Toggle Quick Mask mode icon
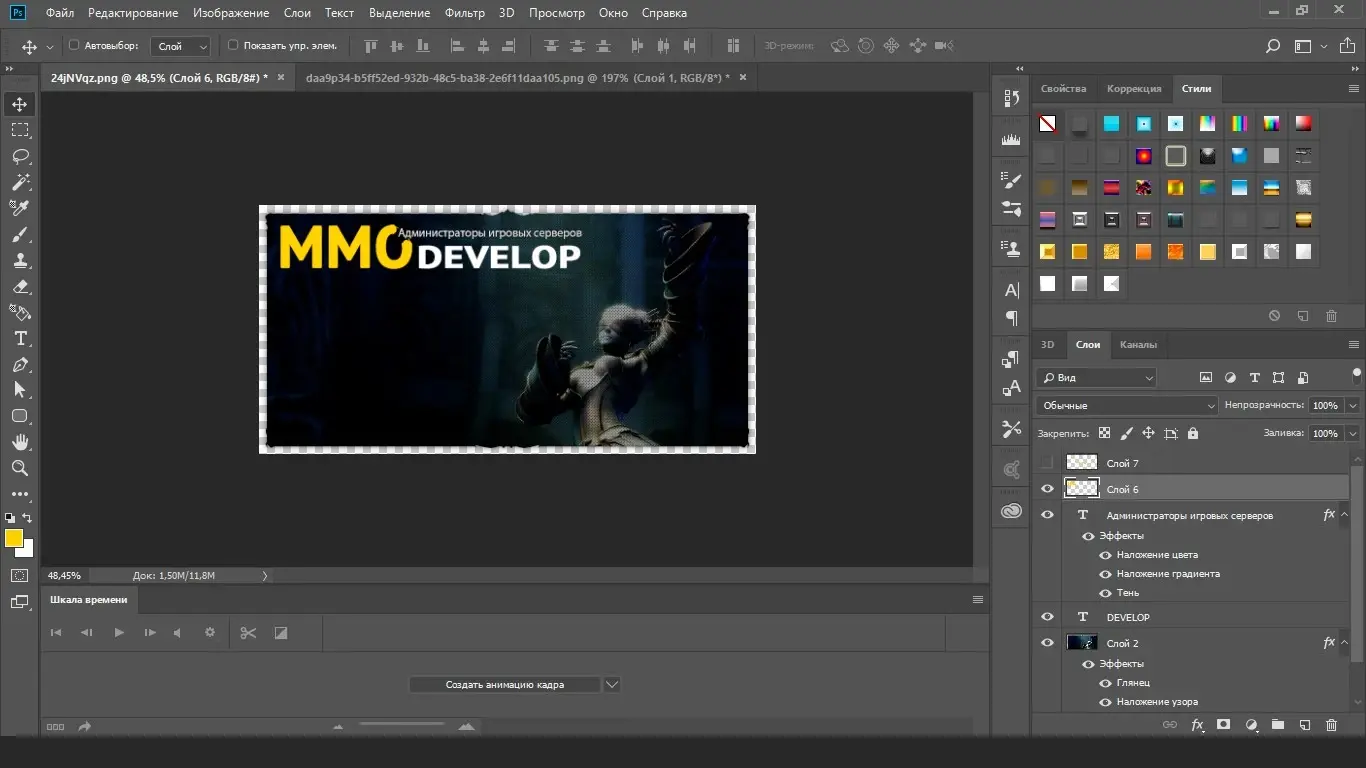 pos(19,576)
